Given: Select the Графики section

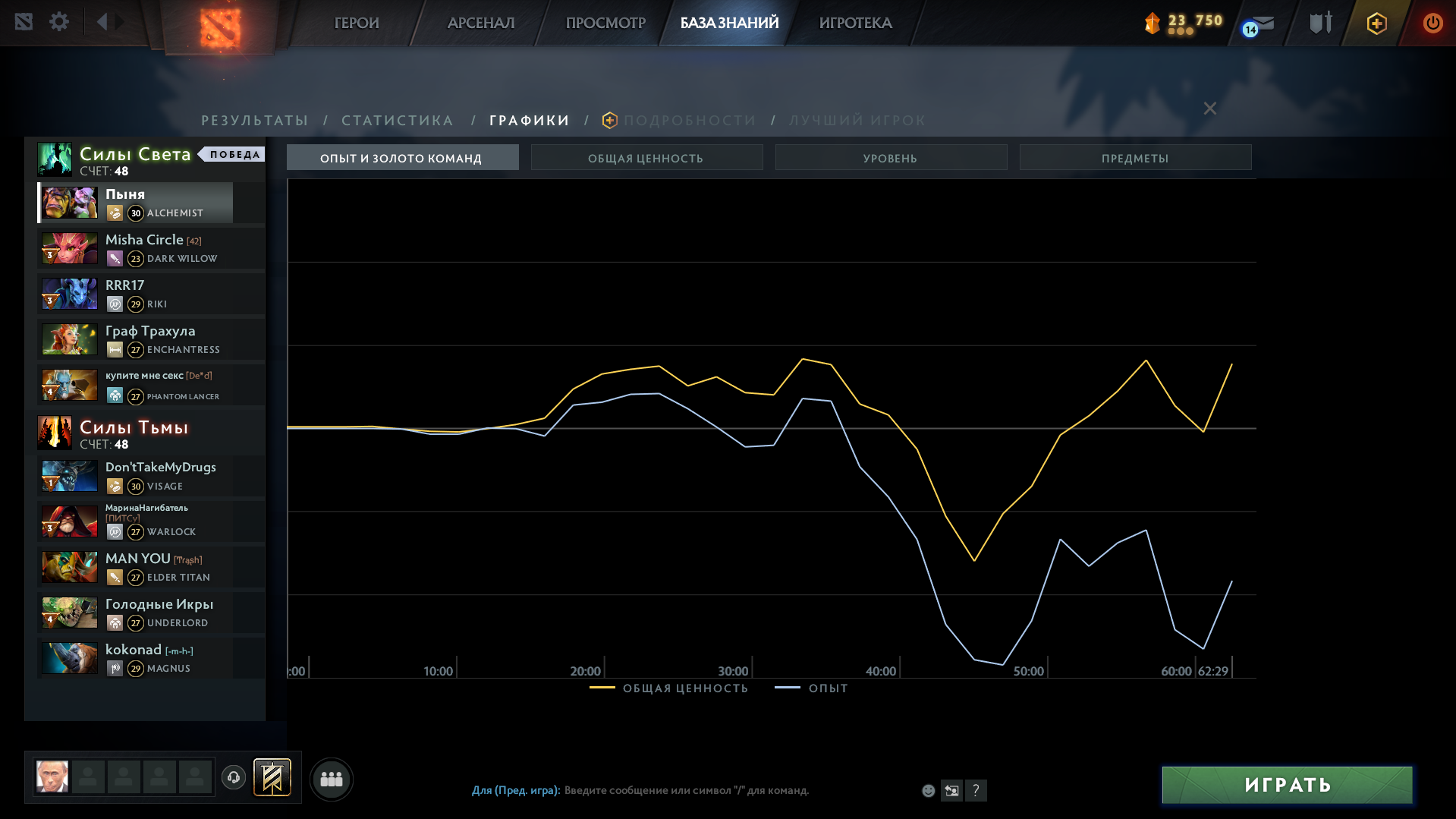Looking at the screenshot, I should [x=530, y=121].
